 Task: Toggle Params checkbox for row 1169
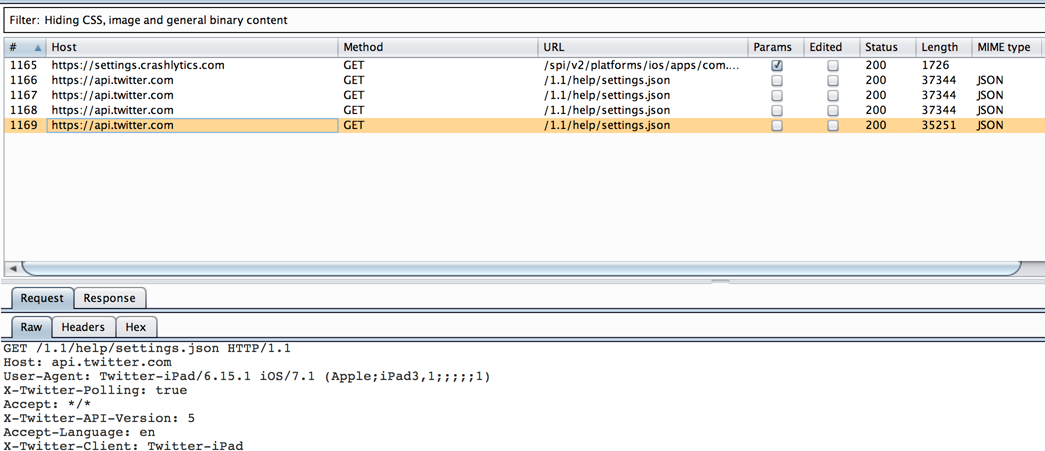click(x=776, y=125)
